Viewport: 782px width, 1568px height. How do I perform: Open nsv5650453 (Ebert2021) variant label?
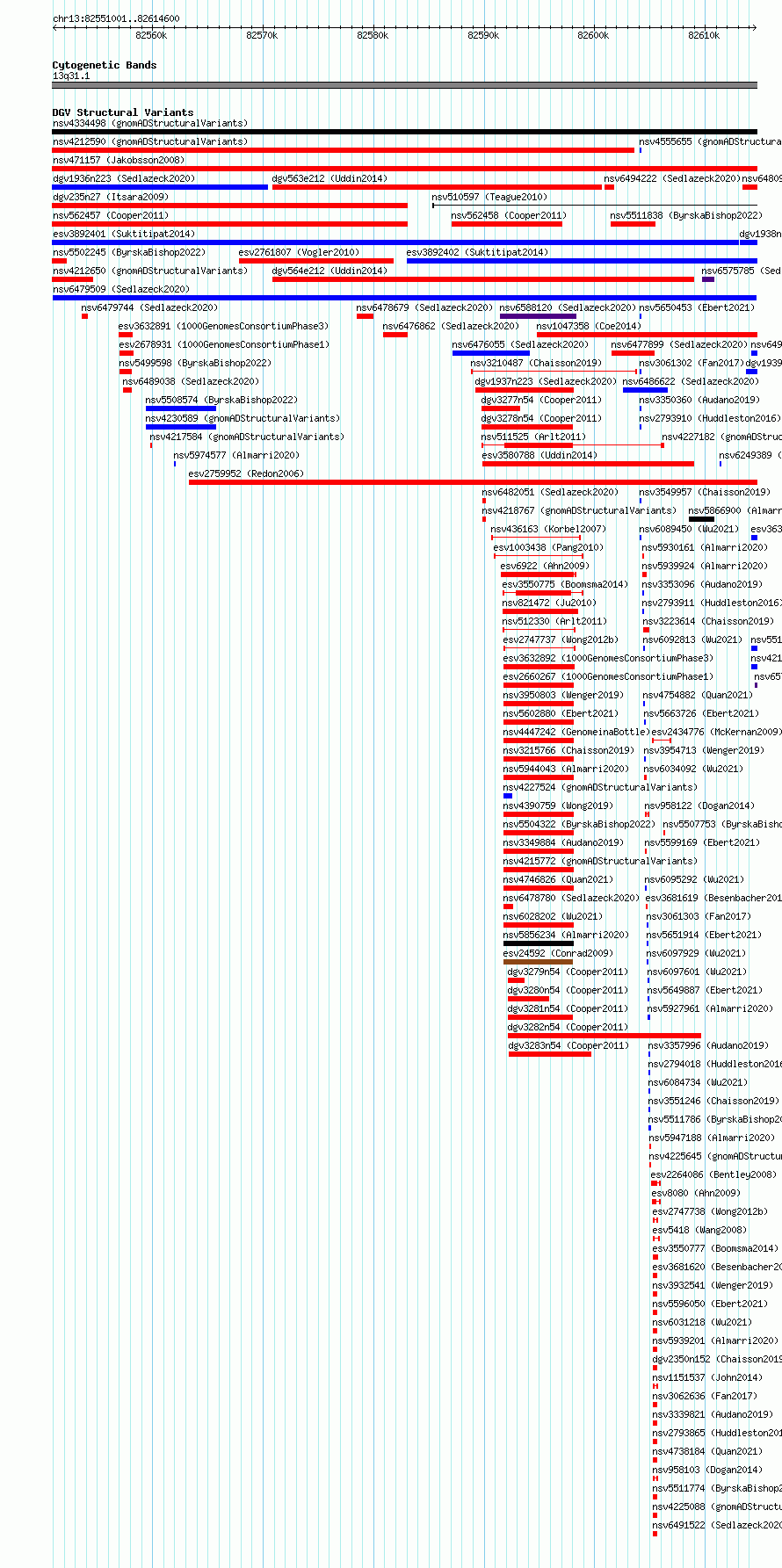697,307
